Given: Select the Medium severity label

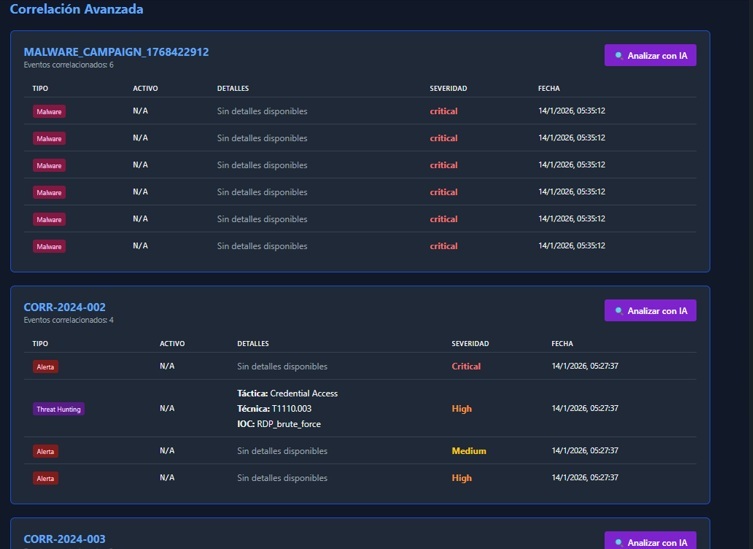Looking at the screenshot, I should 469,451.
